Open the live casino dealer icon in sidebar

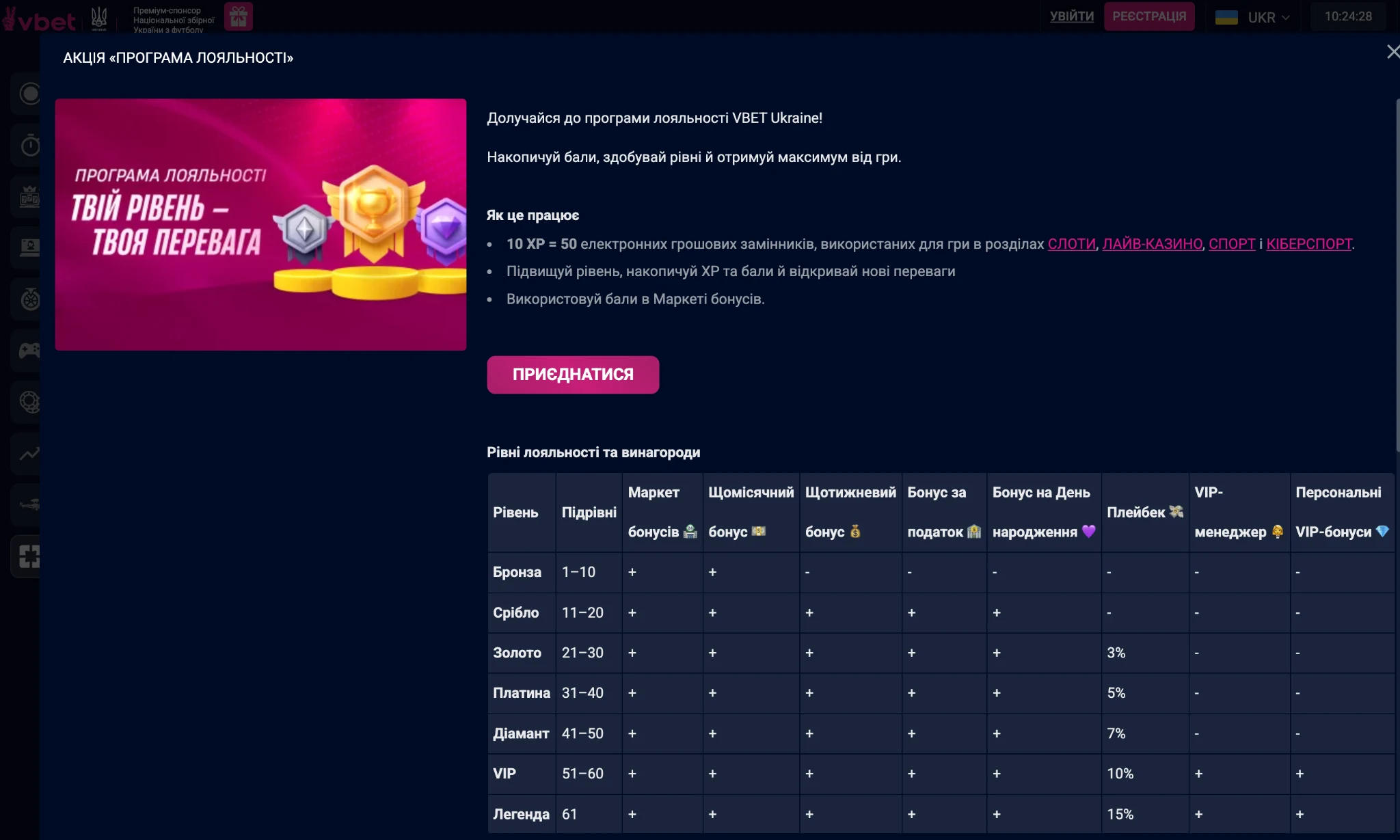(29, 247)
